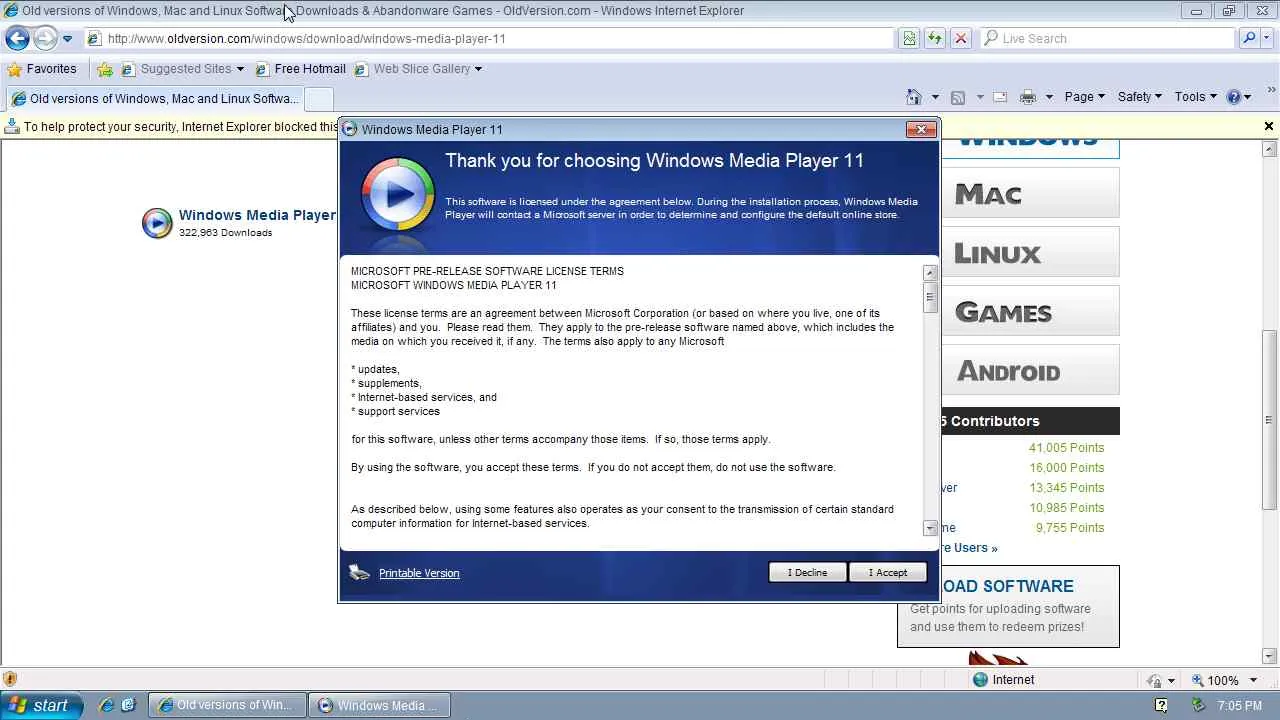Select the Games category on the webpage
Image resolution: width=1280 pixels, height=720 pixels.
tap(1028, 311)
